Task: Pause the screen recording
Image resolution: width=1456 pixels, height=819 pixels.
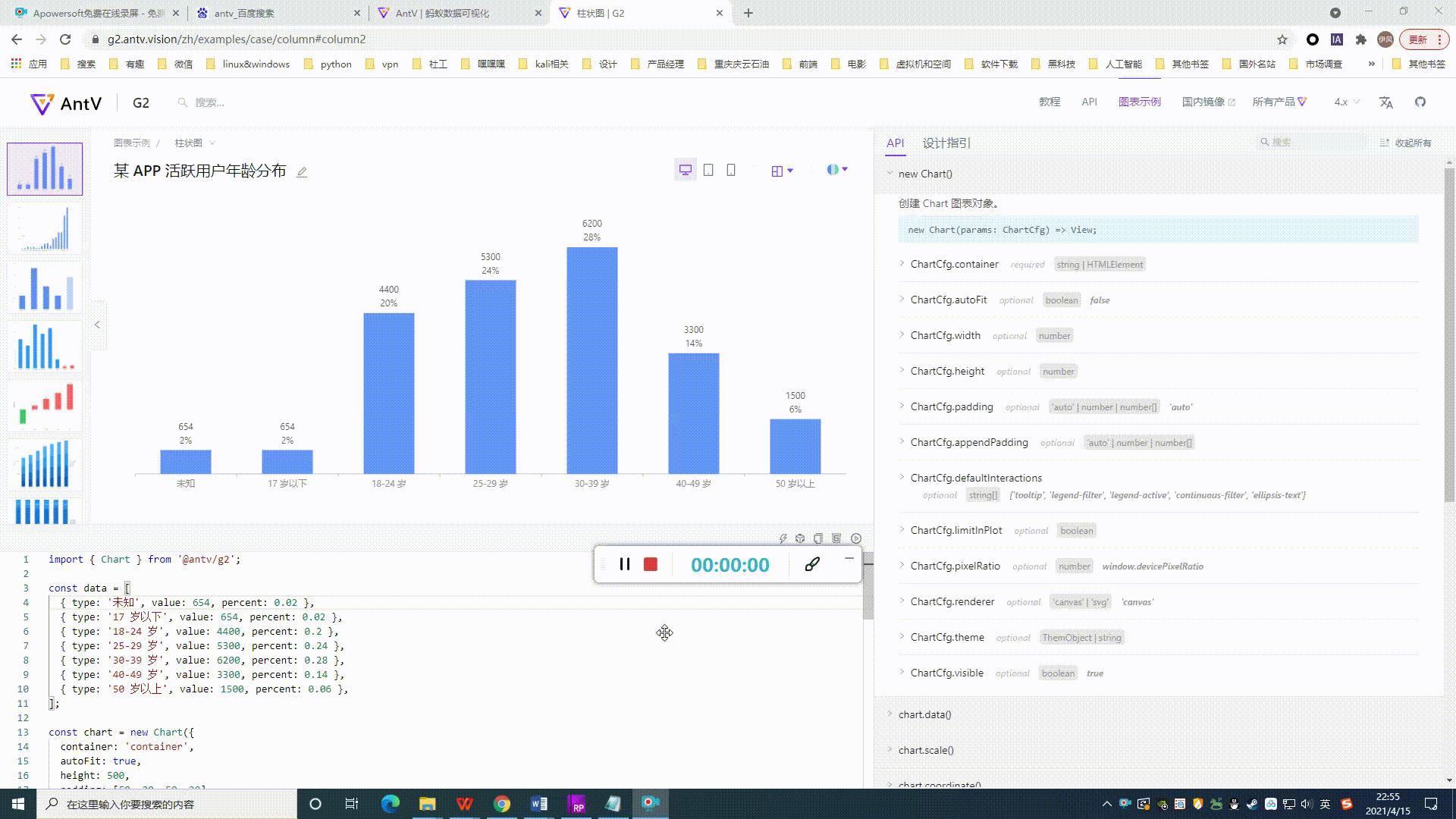Action: (625, 564)
